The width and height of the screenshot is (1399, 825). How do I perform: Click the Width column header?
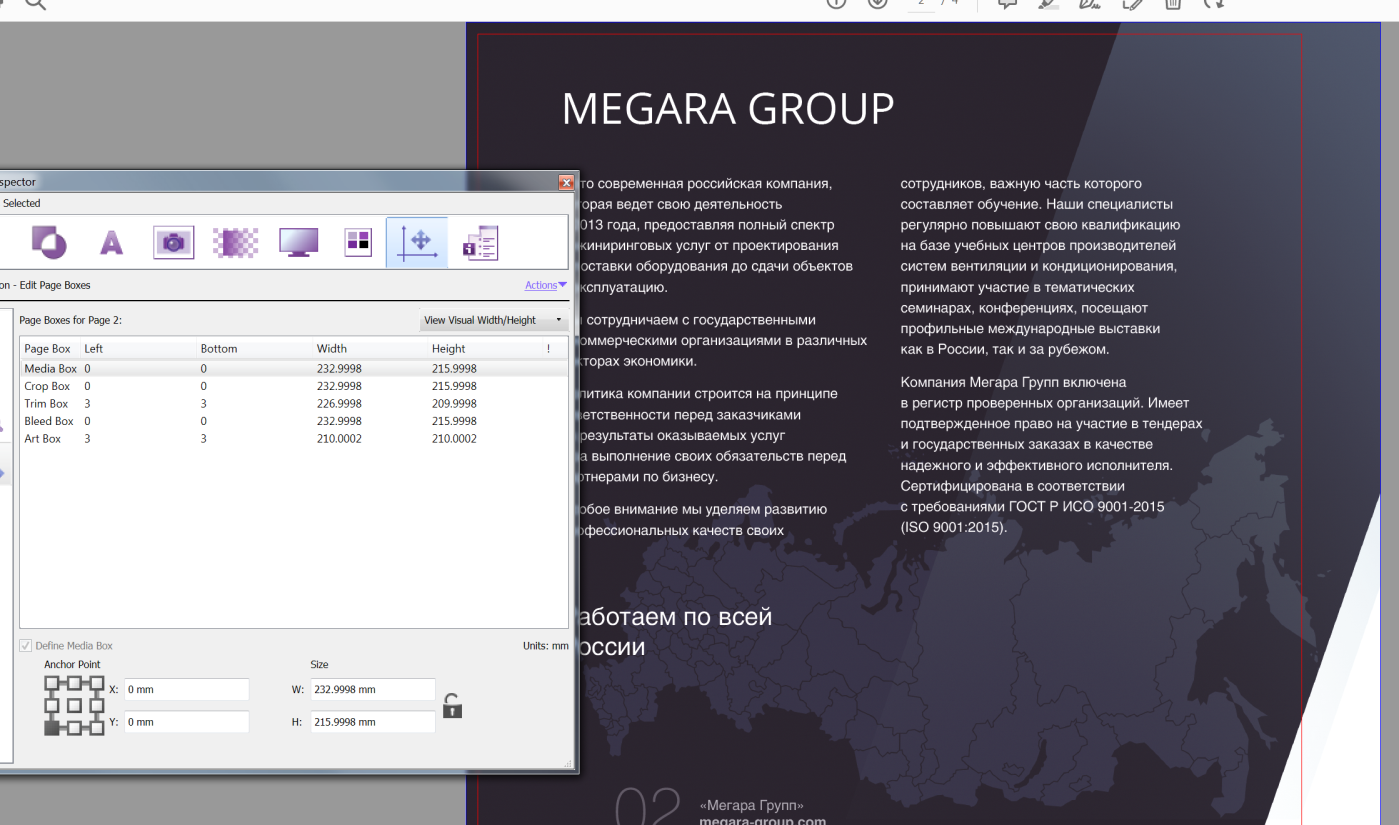click(x=370, y=349)
